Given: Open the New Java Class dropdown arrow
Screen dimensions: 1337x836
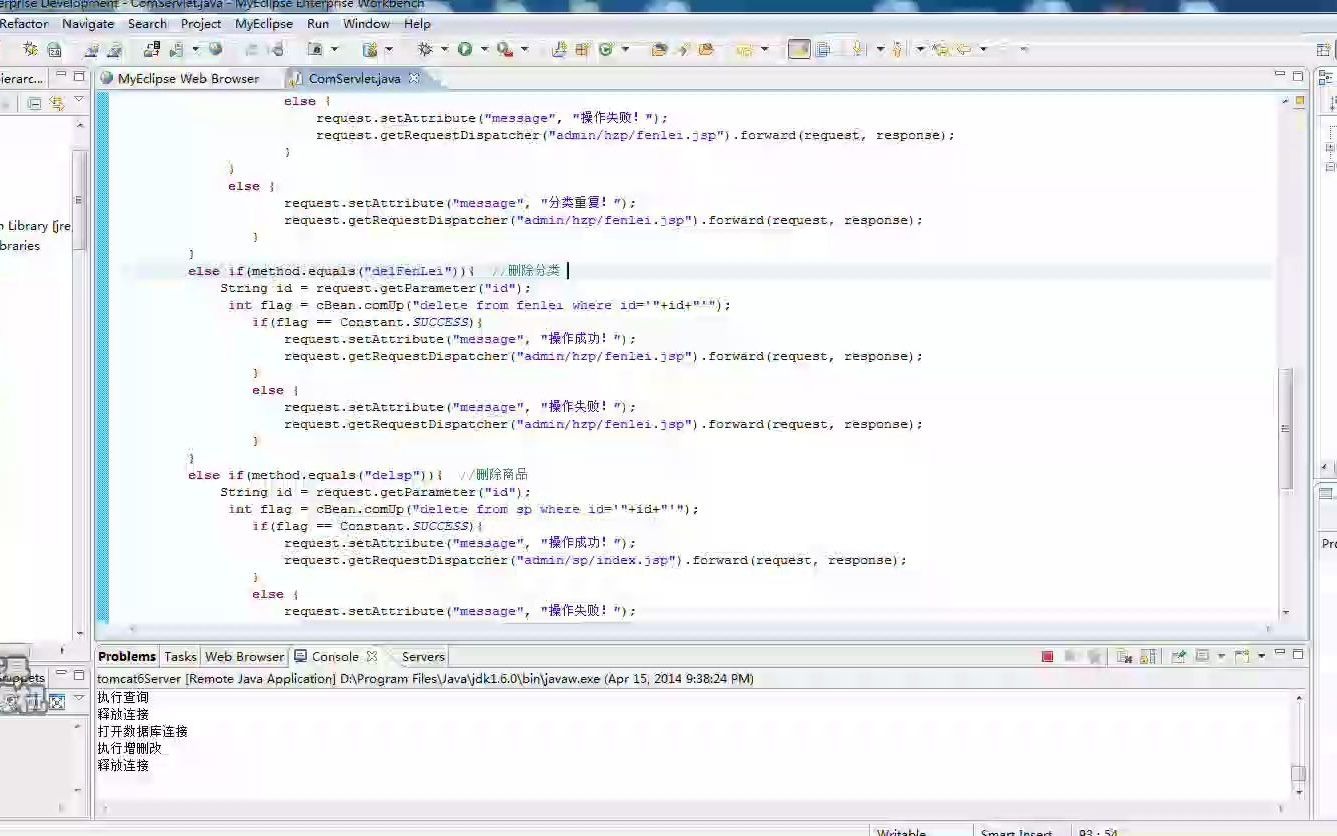Looking at the screenshot, I should (625, 49).
